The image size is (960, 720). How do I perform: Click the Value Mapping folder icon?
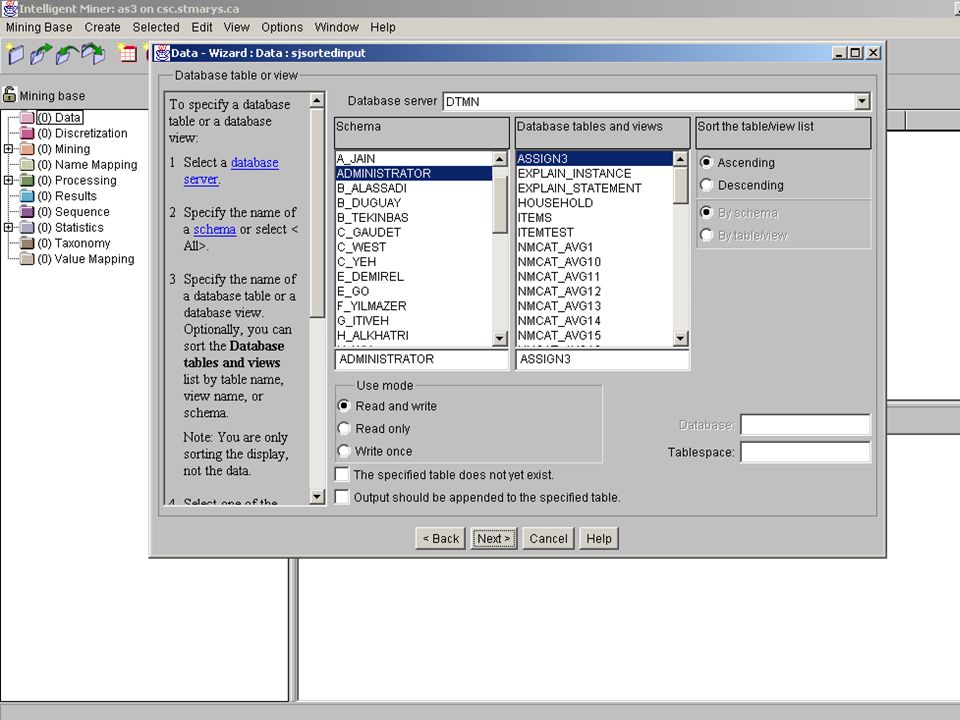(x=27, y=259)
